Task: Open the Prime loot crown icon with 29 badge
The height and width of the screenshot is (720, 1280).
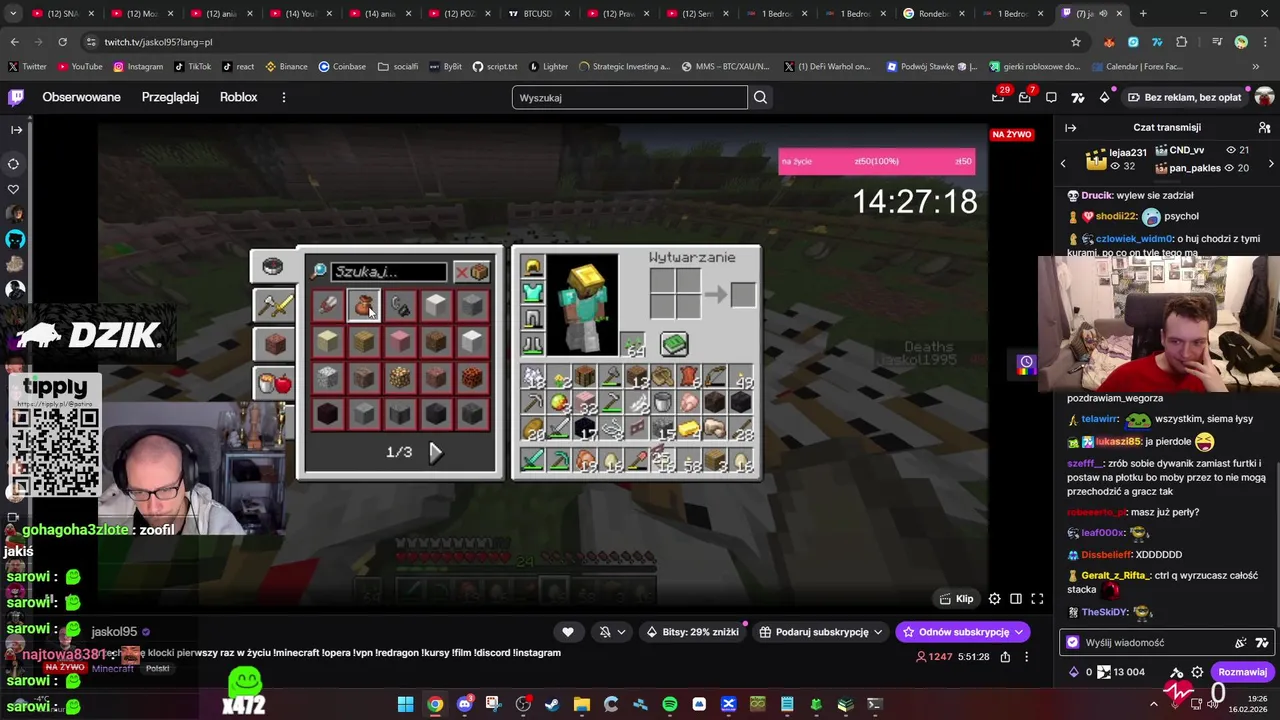Action: [998, 97]
